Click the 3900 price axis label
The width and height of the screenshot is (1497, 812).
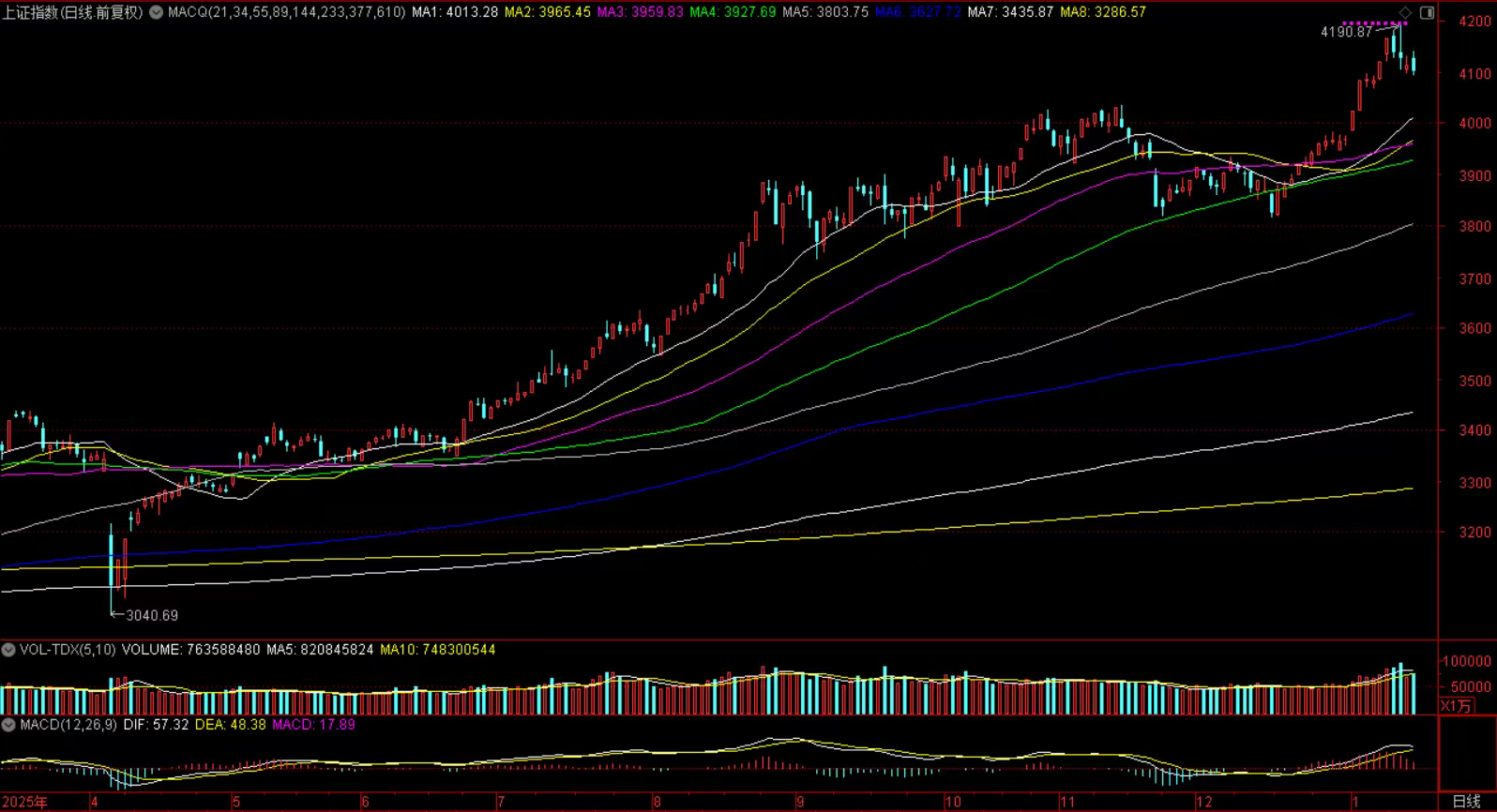coord(1475,175)
